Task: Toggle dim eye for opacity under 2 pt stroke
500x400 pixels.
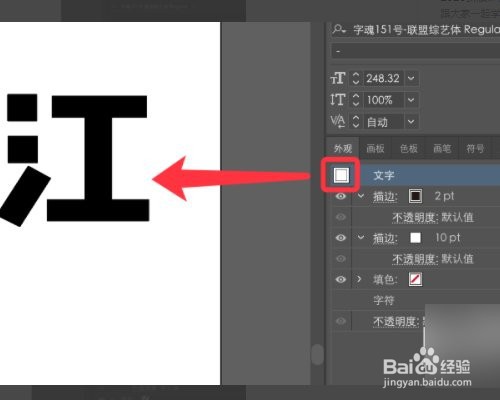Action: [x=341, y=217]
